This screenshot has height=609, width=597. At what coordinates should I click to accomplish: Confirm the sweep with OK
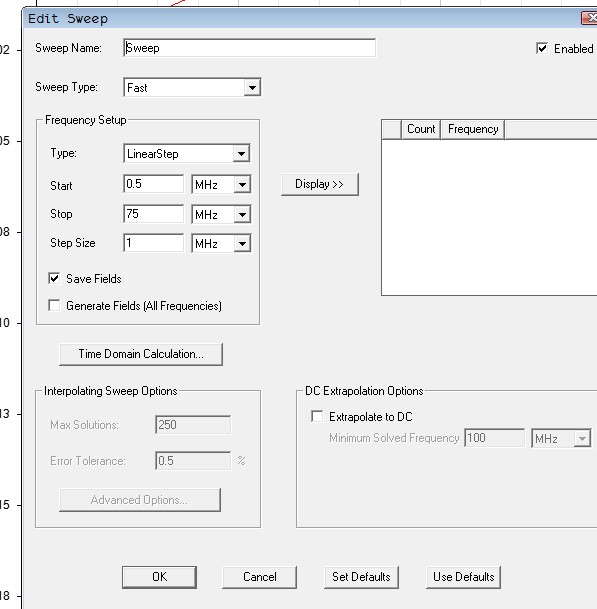[x=159, y=577]
